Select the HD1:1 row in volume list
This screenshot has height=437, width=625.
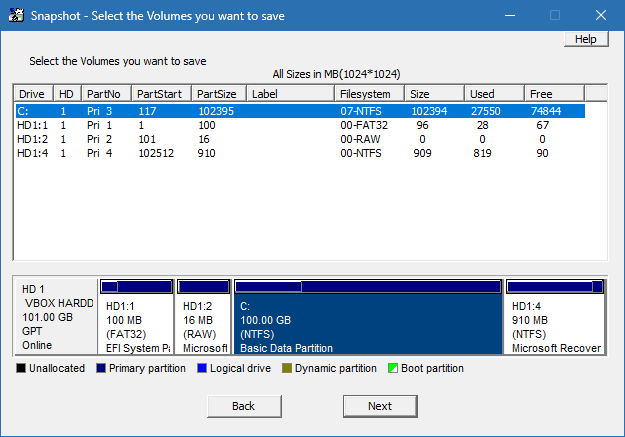point(300,125)
